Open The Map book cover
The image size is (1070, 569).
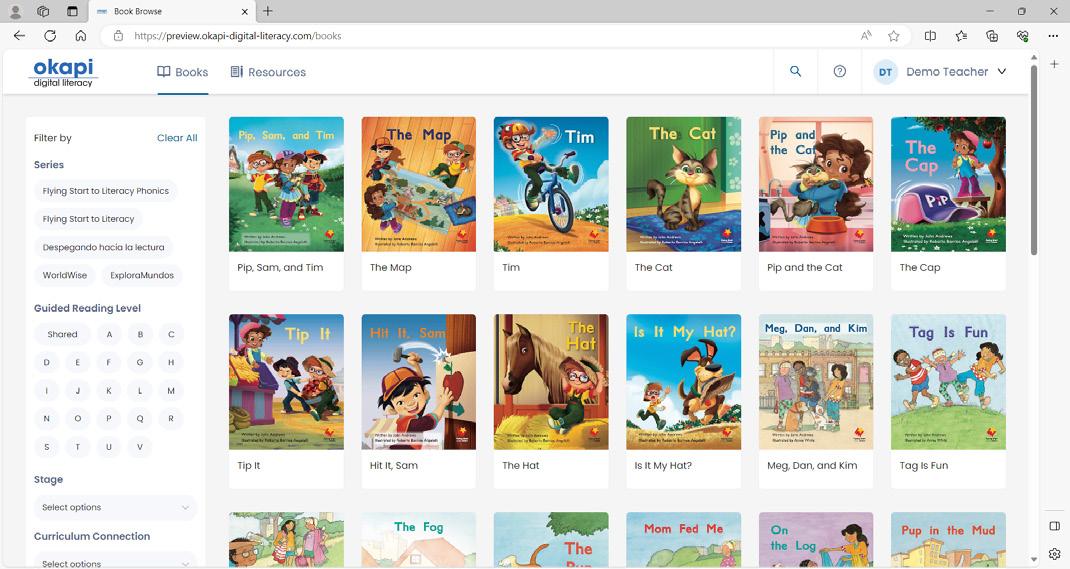(419, 184)
